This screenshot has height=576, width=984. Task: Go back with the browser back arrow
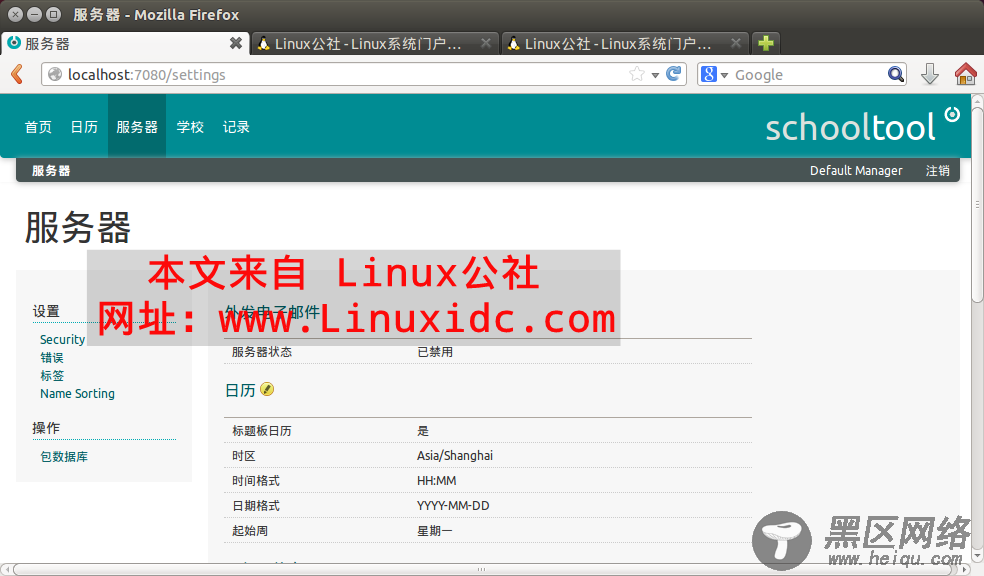coord(17,74)
